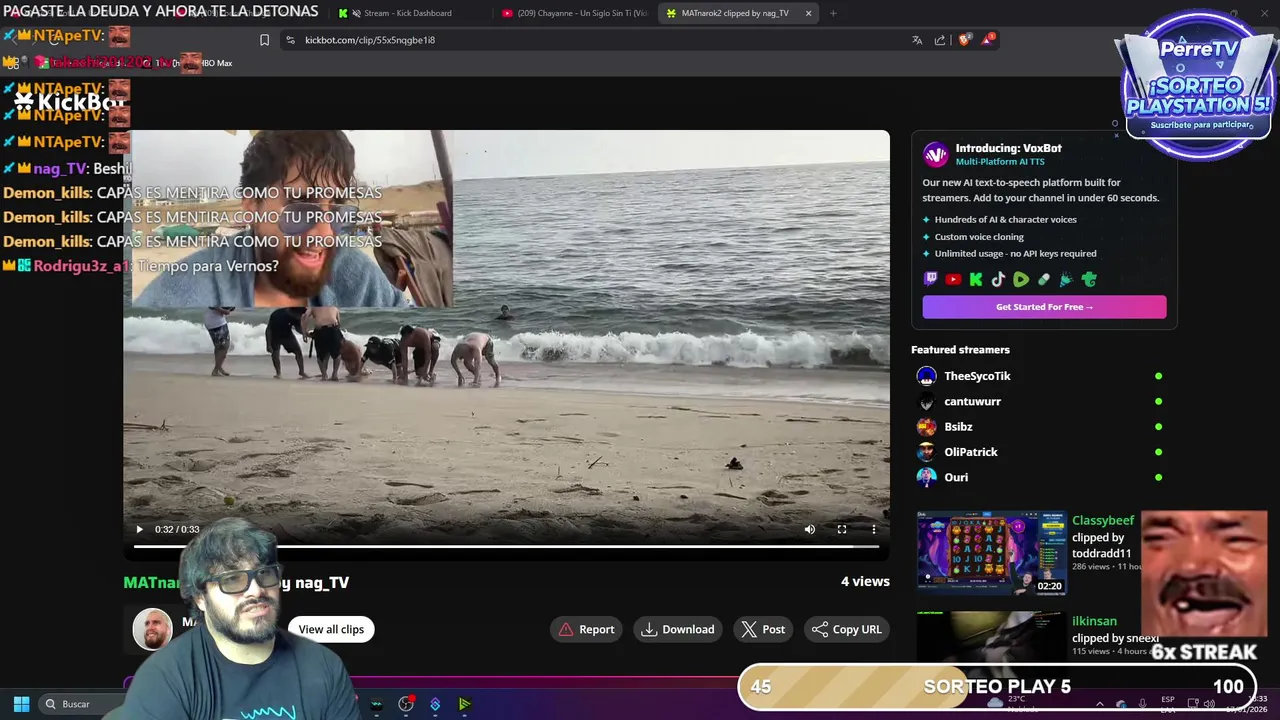Click the 0:32 / 0:33 time display
Screen dimensions: 1280x720
[x=177, y=529]
